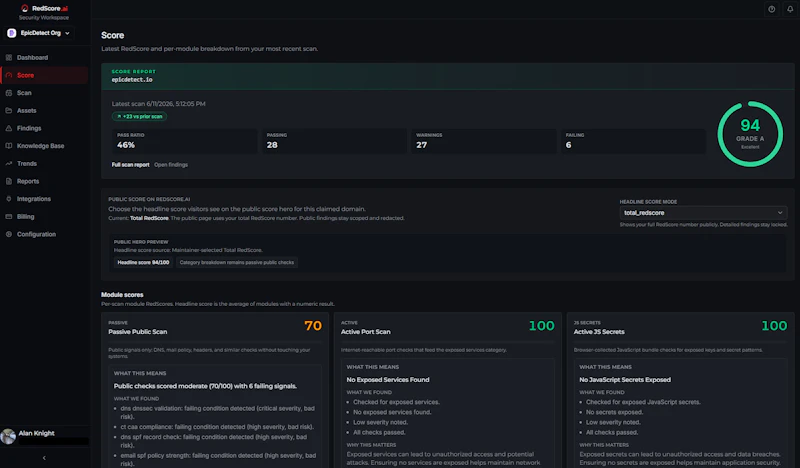Click the Dashboard sidebar icon
The image size is (800, 468).
pyautogui.click(x=9, y=58)
